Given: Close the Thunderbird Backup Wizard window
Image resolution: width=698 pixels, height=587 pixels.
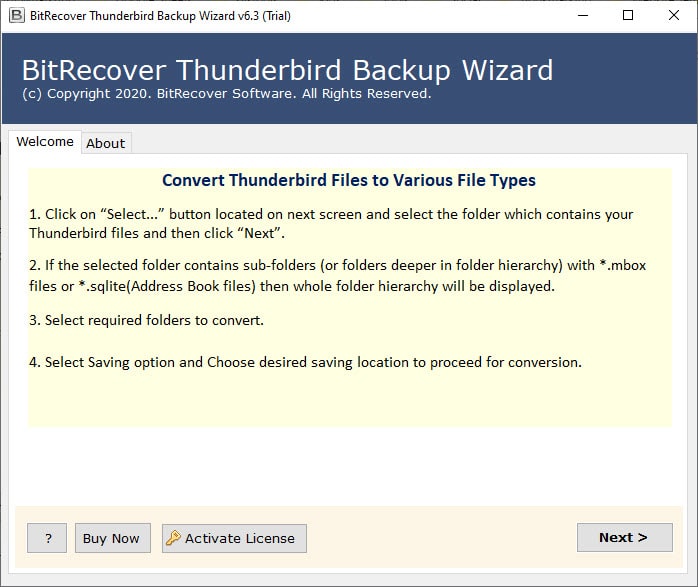Looking at the screenshot, I should (x=674, y=15).
